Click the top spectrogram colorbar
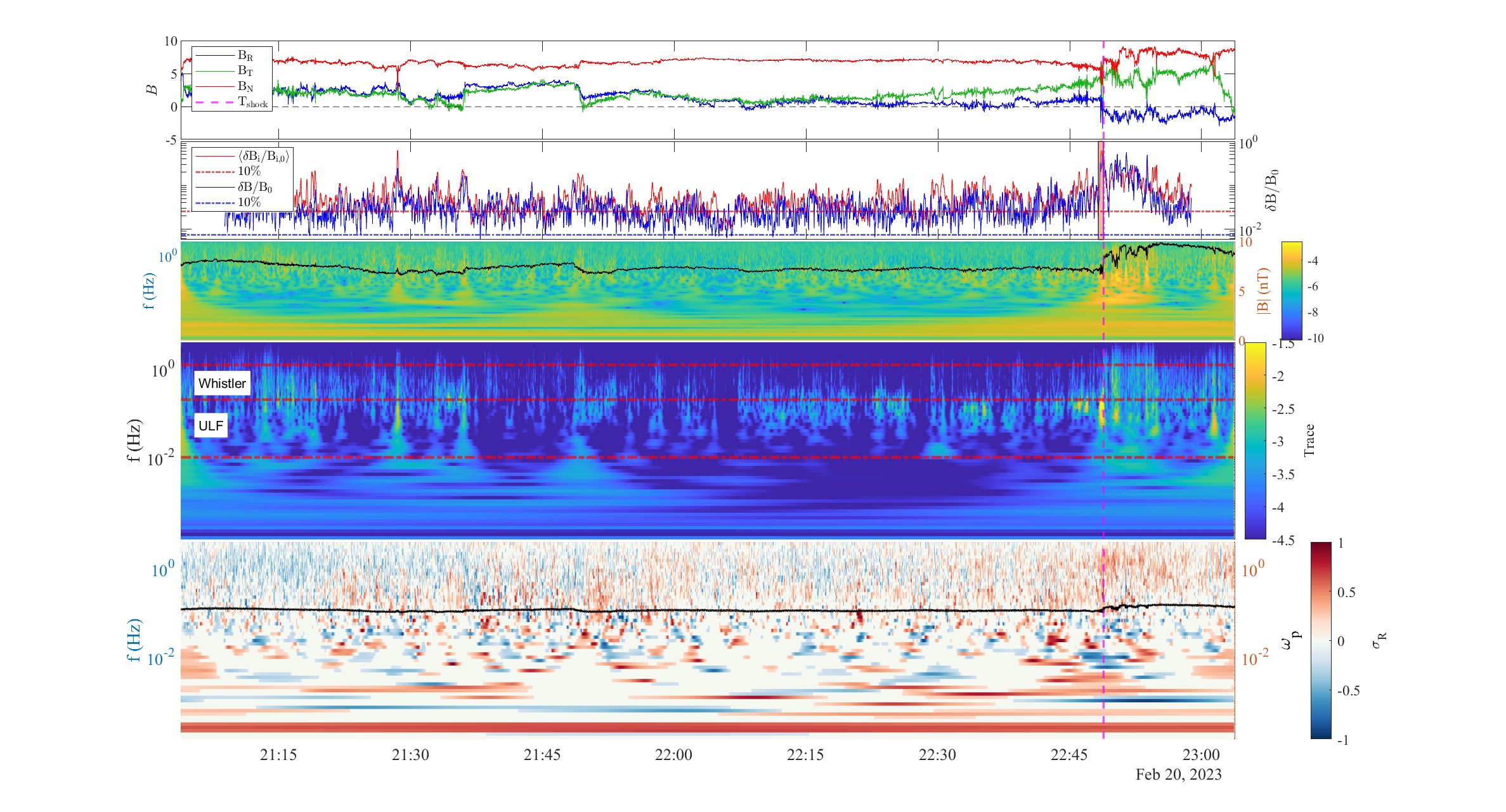The width and height of the screenshot is (1506, 812). pos(1292,290)
